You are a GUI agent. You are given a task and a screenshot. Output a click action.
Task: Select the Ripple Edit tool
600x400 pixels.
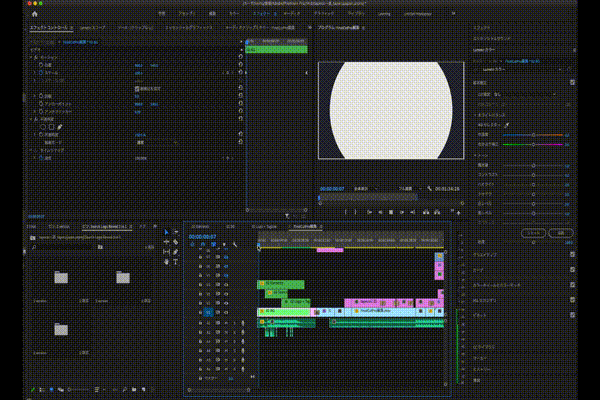coord(166,242)
